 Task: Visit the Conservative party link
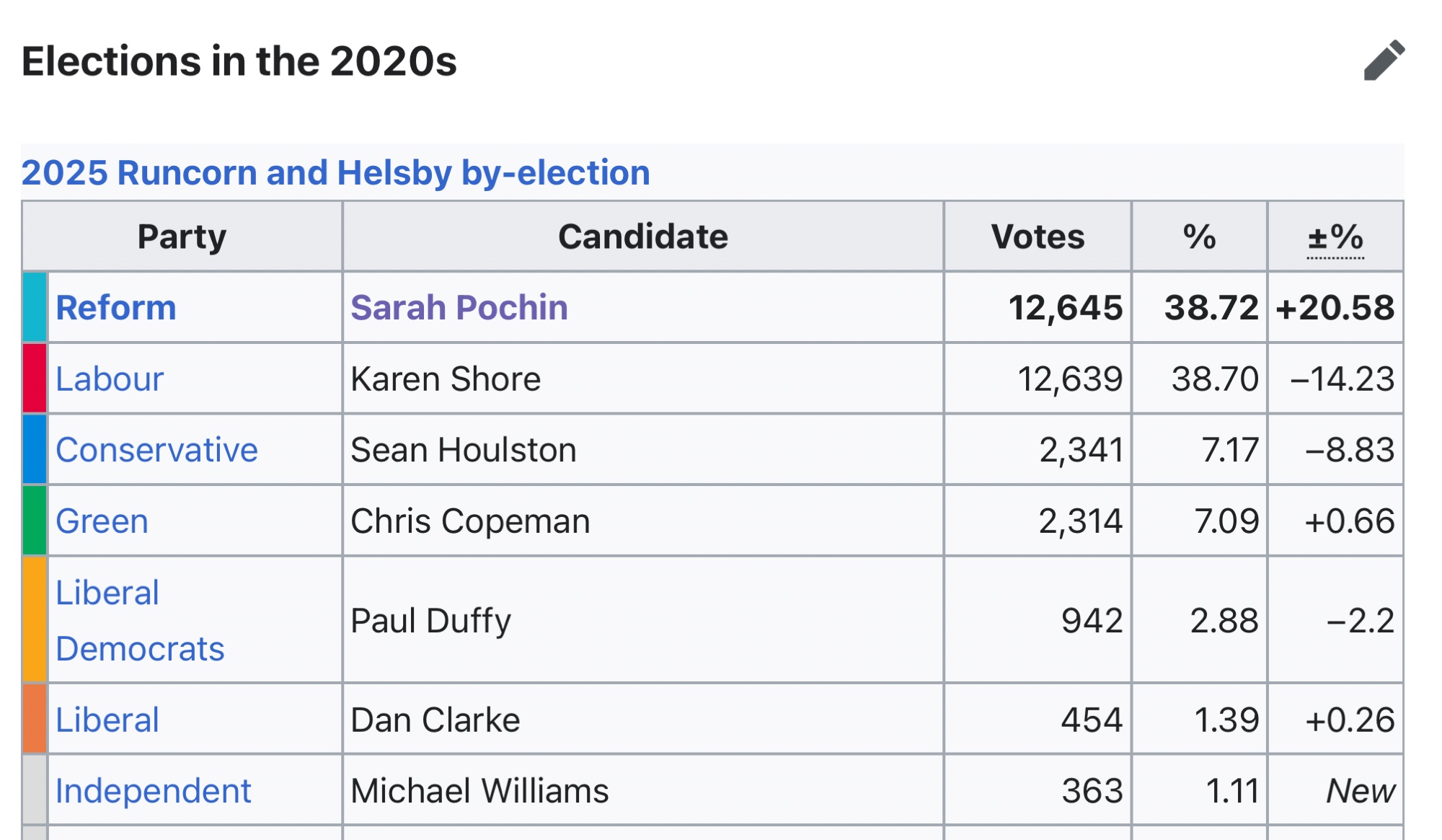tap(156, 450)
